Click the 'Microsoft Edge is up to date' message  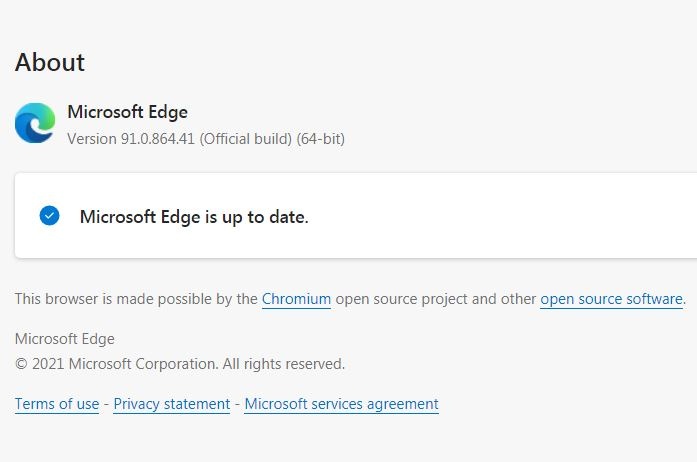(194, 216)
